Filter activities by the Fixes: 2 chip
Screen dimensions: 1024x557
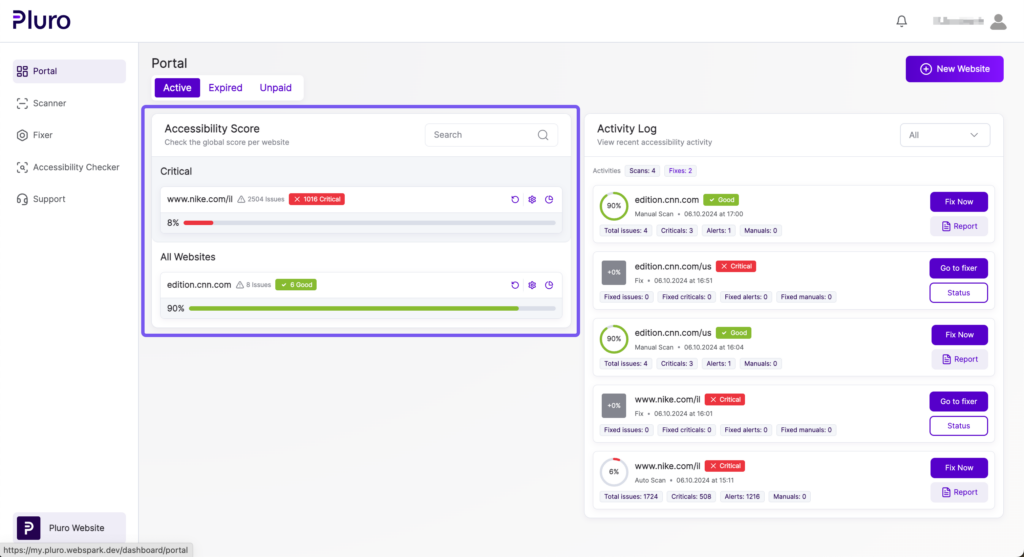[680, 171]
